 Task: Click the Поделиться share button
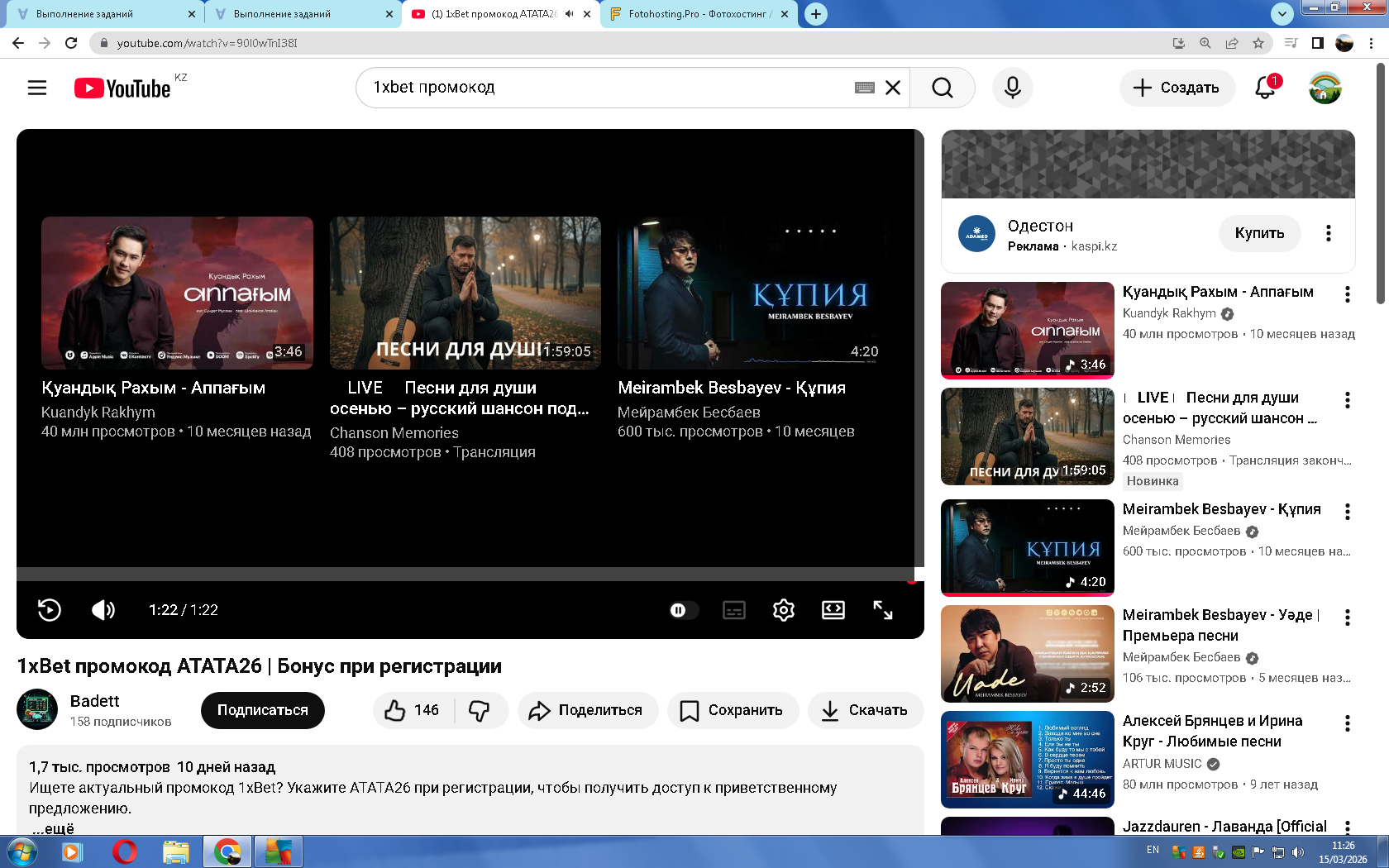pos(587,710)
